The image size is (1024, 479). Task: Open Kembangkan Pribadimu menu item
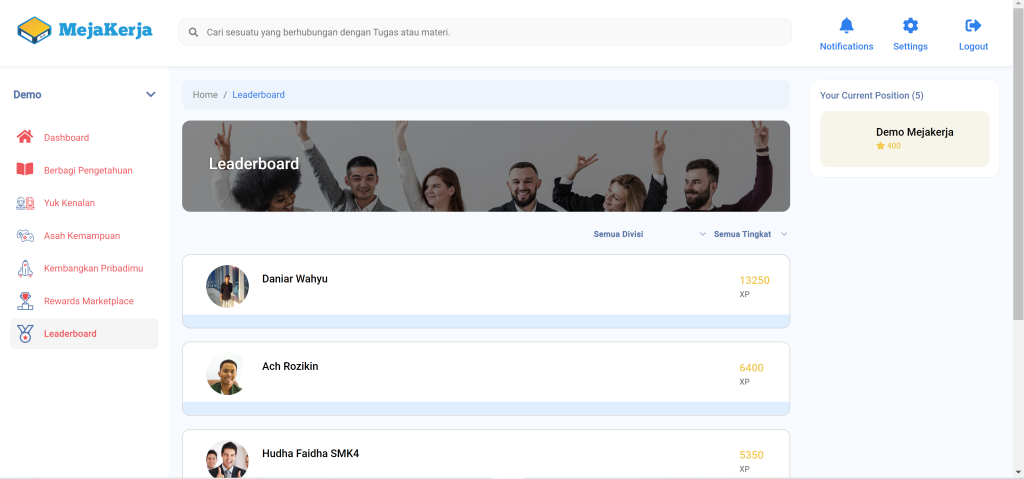tap(84, 268)
